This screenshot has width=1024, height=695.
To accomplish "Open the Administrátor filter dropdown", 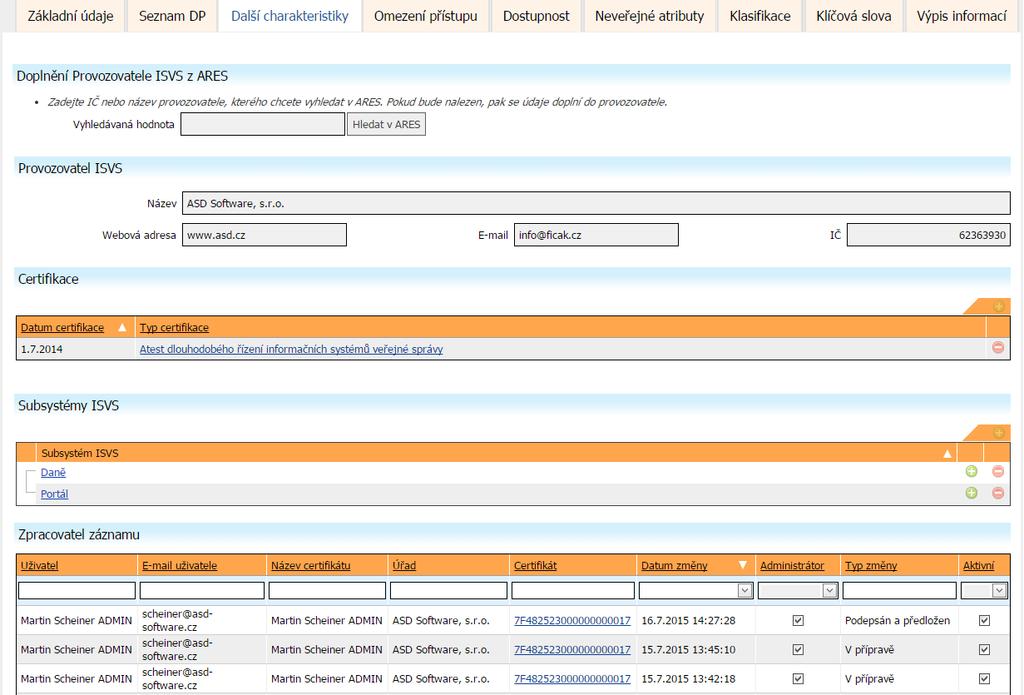I will coord(829,590).
